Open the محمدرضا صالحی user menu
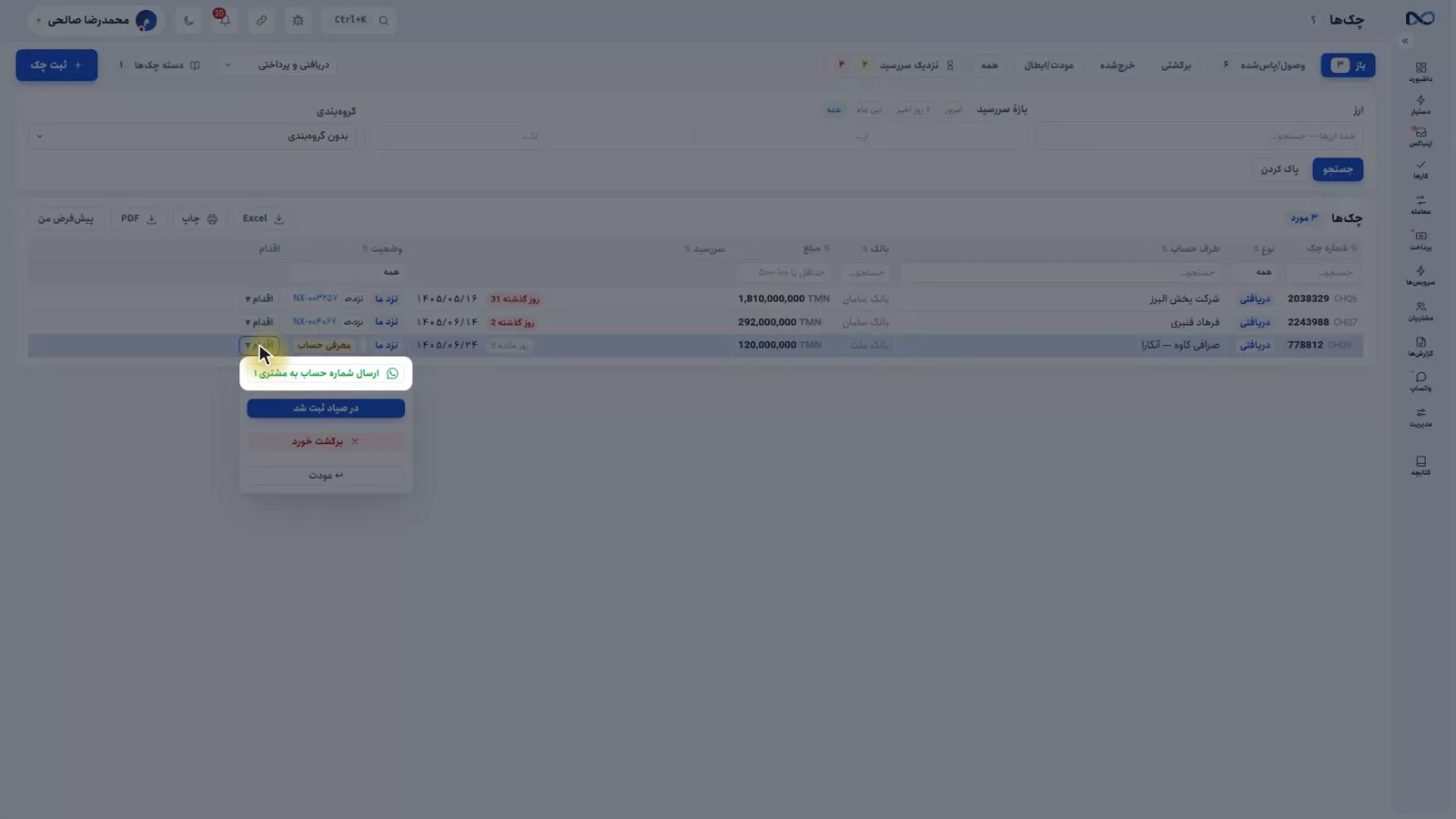1456x819 pixels. pos(96,20)
